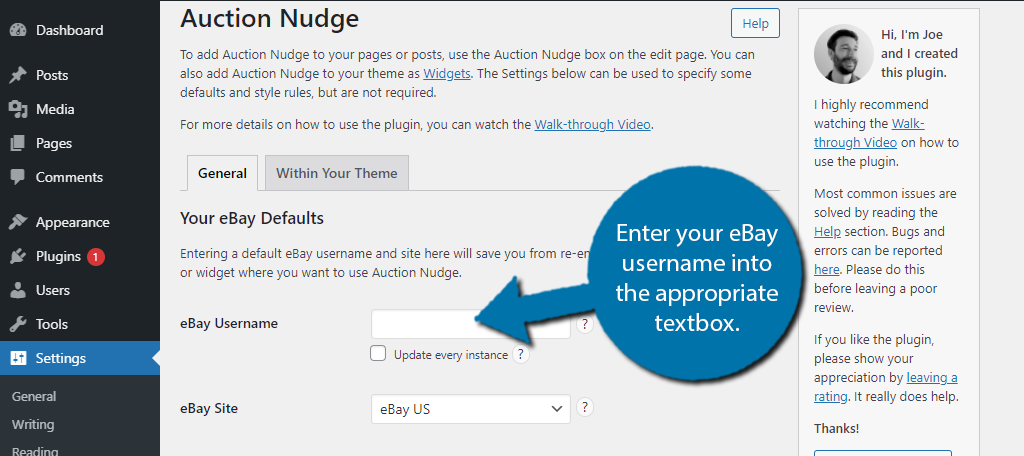Image resolution: width=1024 pixels, height=456 pixels.
Task: Enable the Update every instance checkbox
Action: 378,353
